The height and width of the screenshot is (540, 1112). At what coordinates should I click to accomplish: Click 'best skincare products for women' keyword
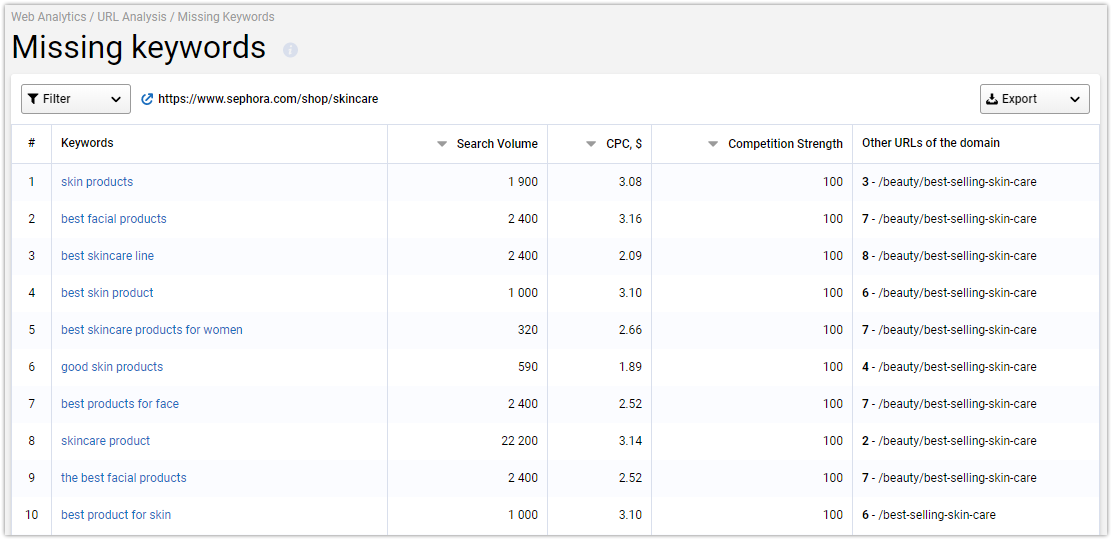click(152, 330)
